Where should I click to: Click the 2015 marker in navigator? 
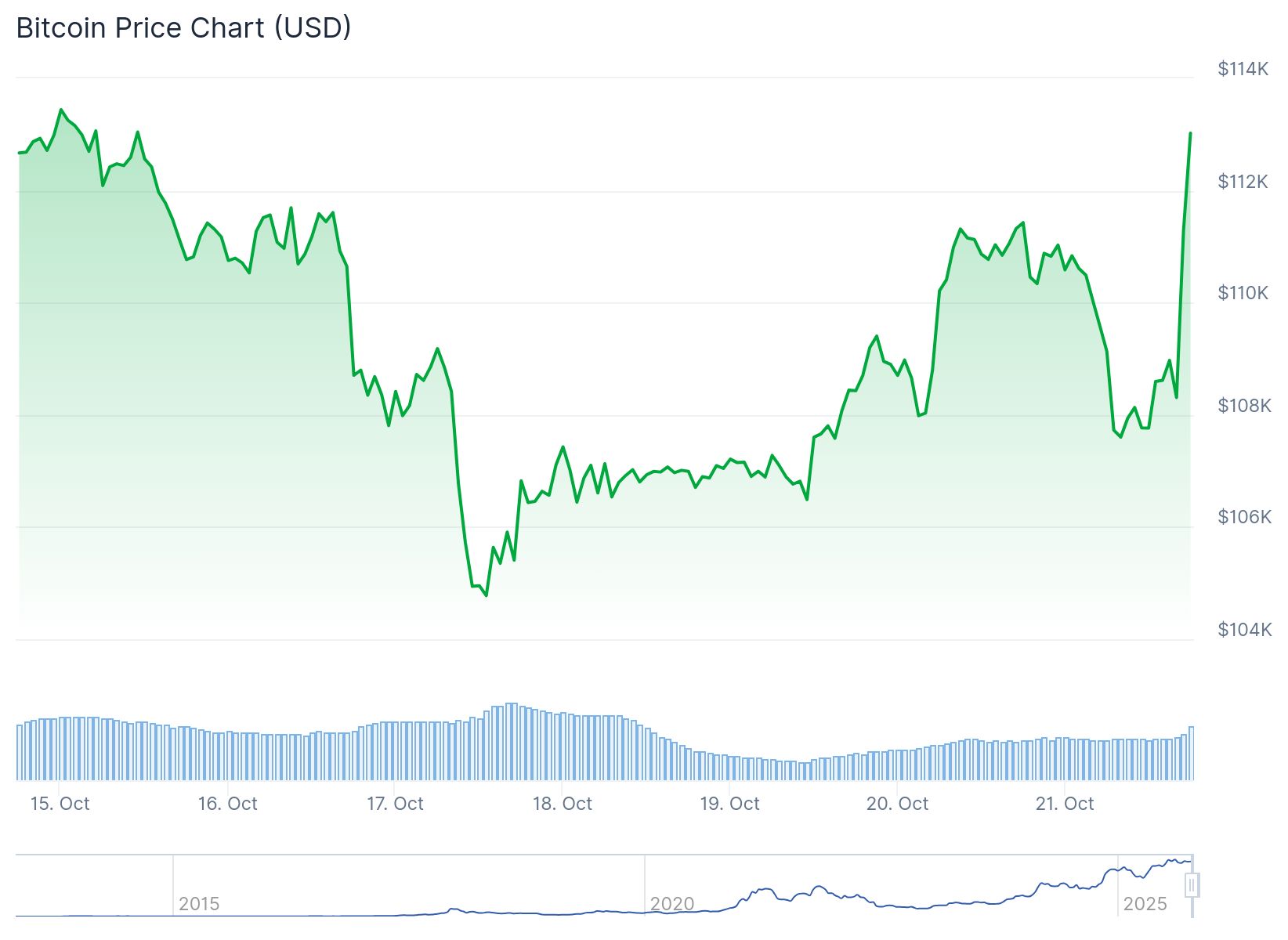click(199, 904)
